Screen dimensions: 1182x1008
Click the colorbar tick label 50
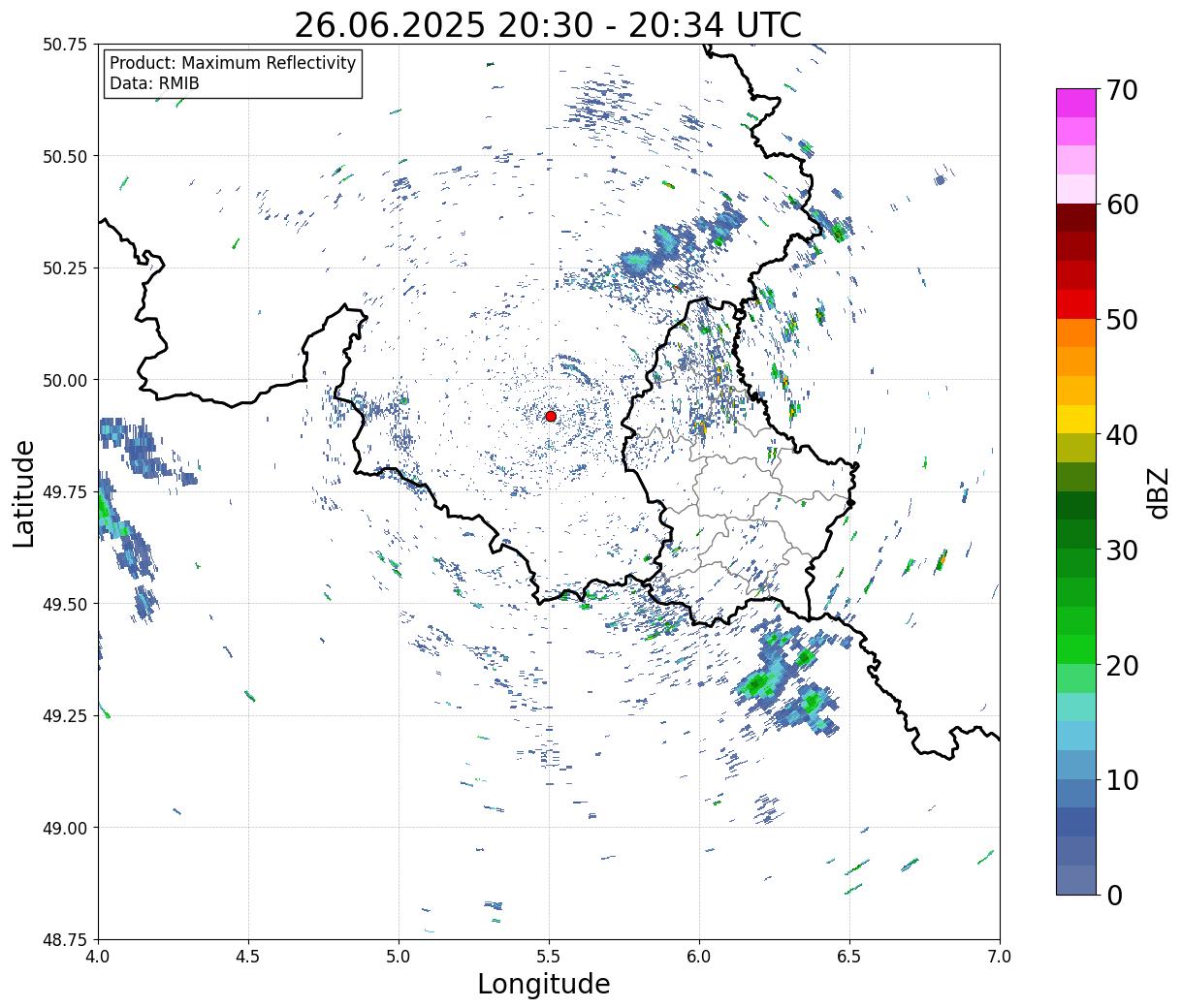[1122, 320]
